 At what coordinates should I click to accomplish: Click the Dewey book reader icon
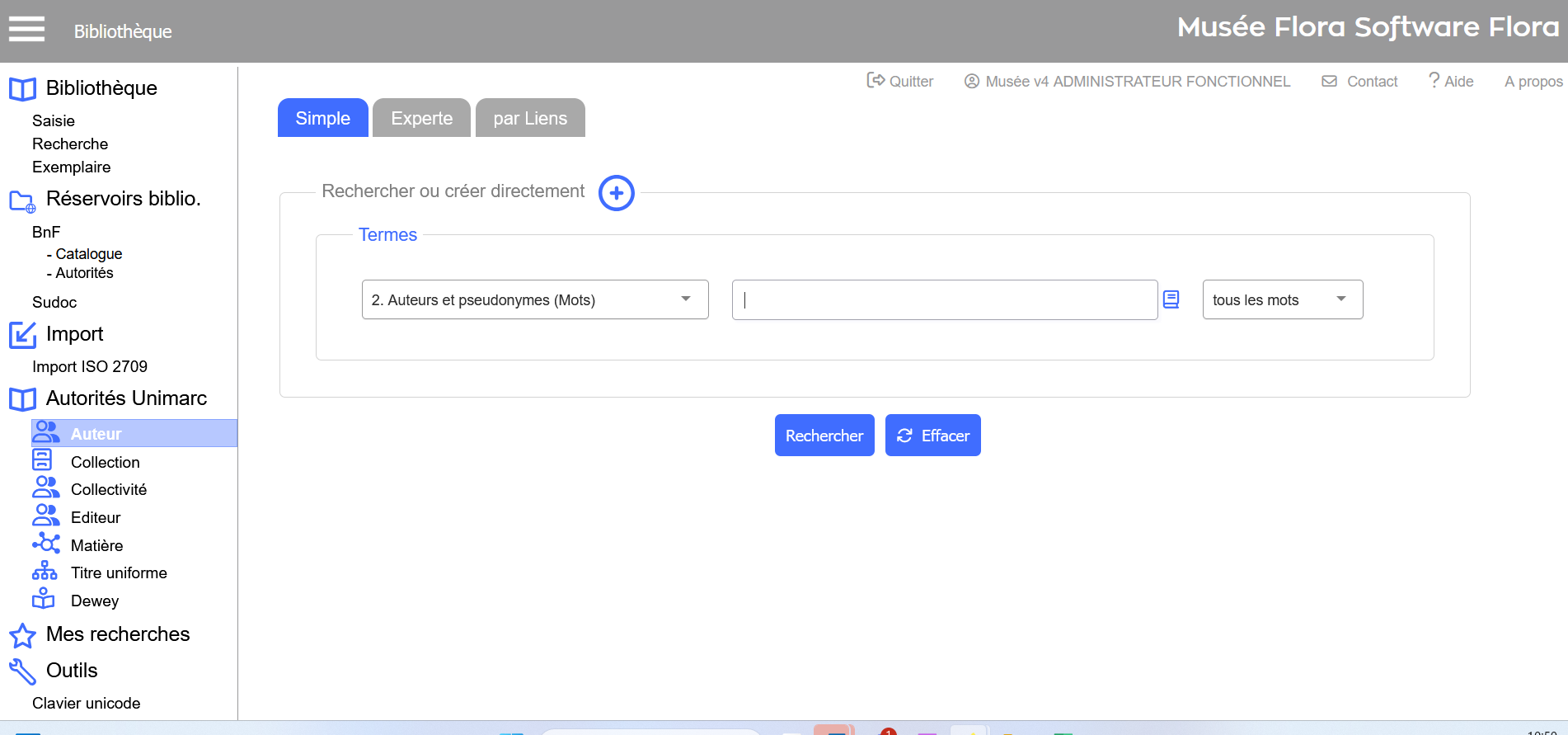tap(44, 598)
